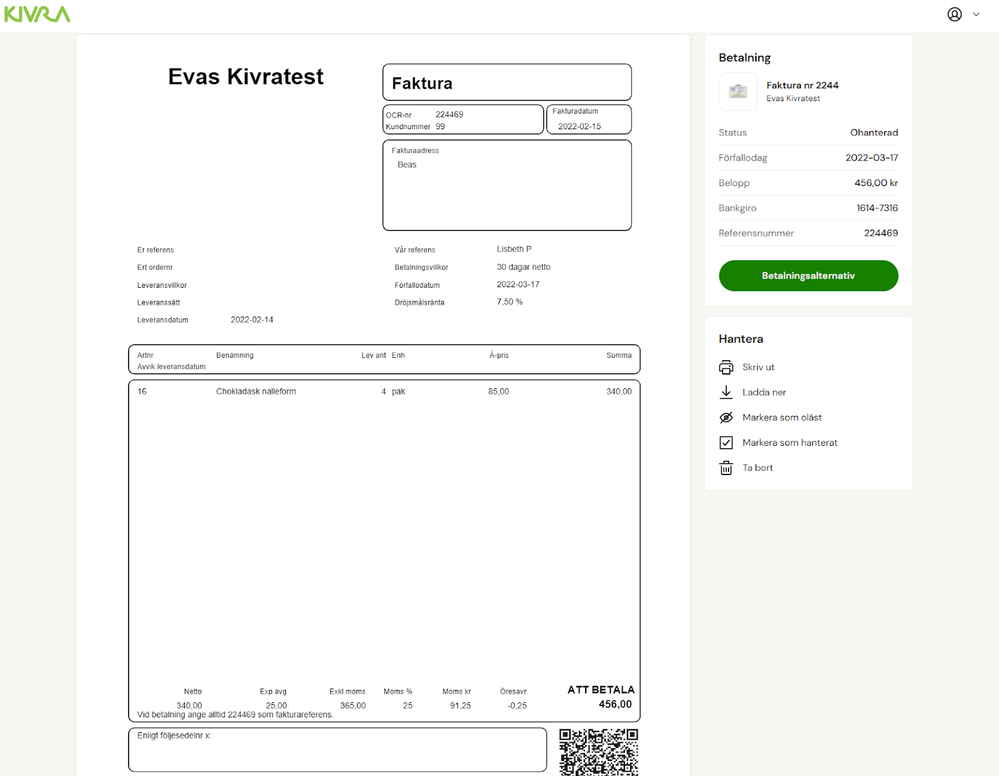The width and height of the screenshot is (999, 776).
Task: Click the Moms kr value 91,25
Action: coord(460,705)
